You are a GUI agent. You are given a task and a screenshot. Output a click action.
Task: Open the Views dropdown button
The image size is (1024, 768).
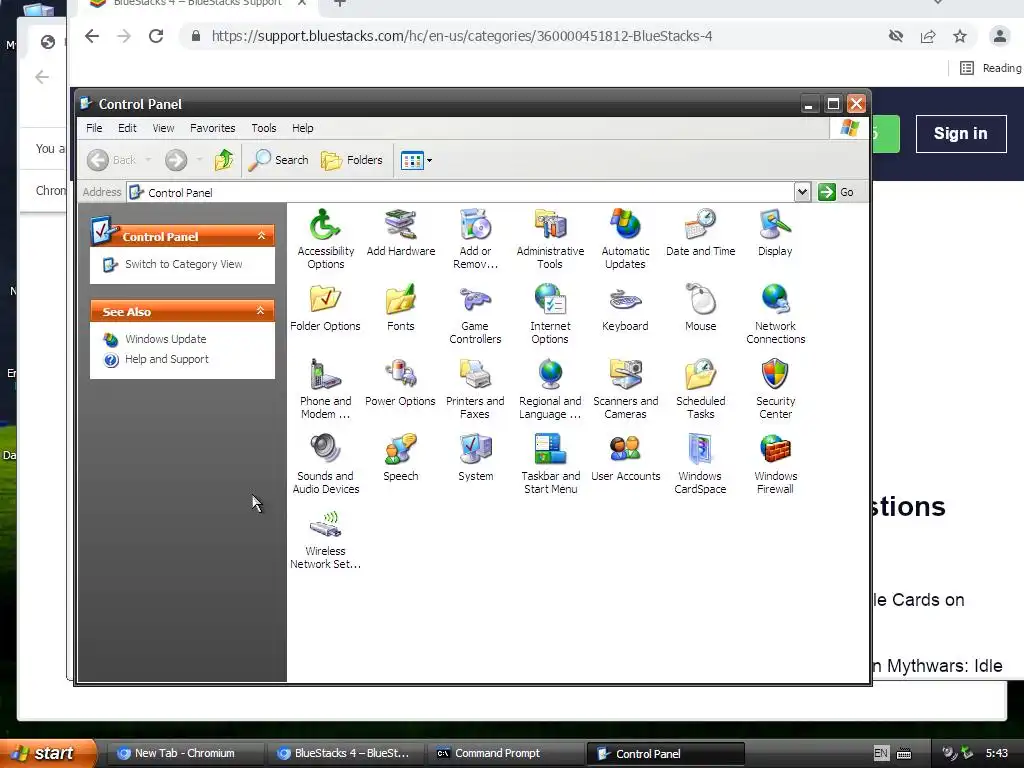416,160
